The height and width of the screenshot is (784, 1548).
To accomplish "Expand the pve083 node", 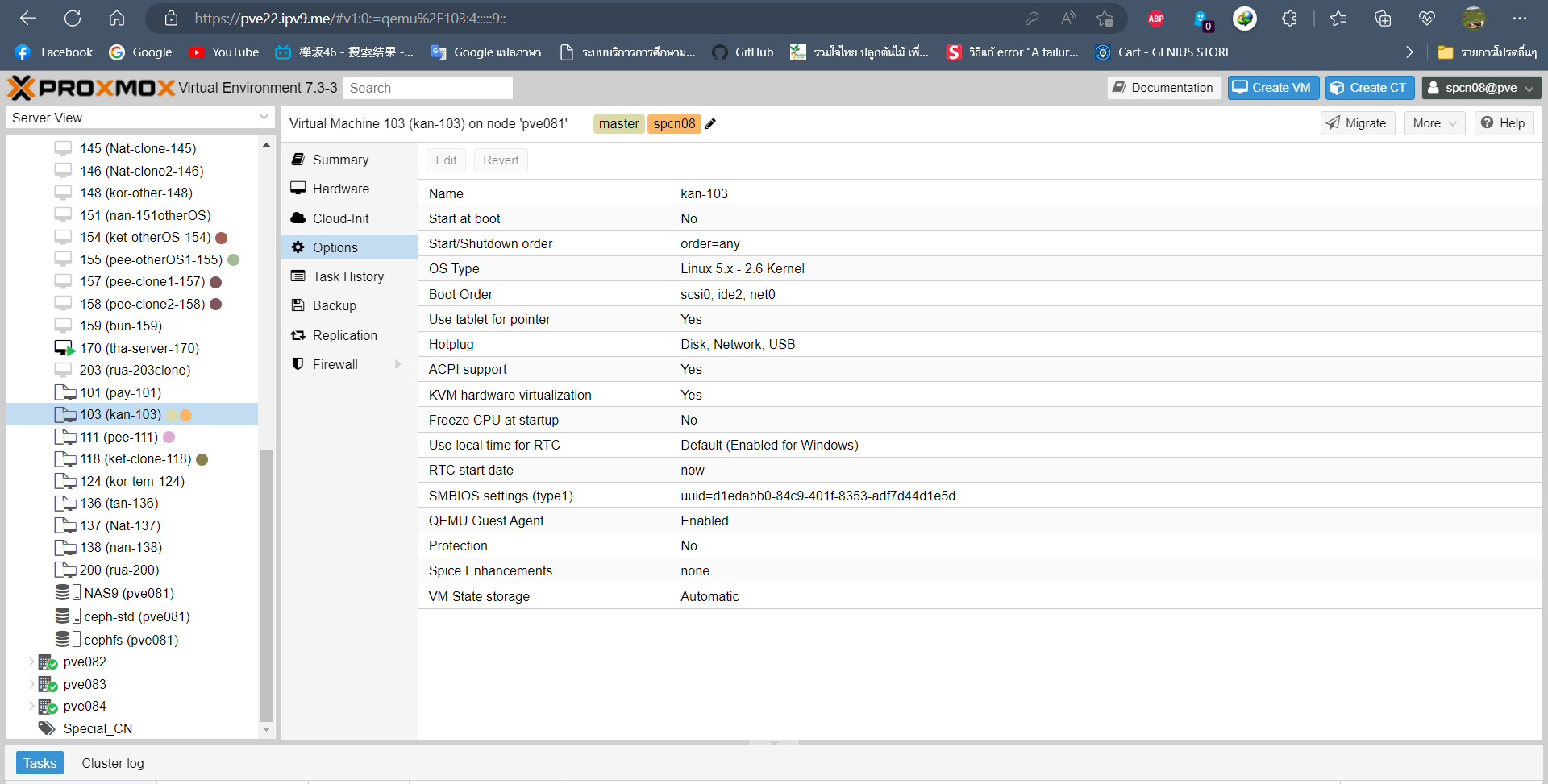I will 31,684.
